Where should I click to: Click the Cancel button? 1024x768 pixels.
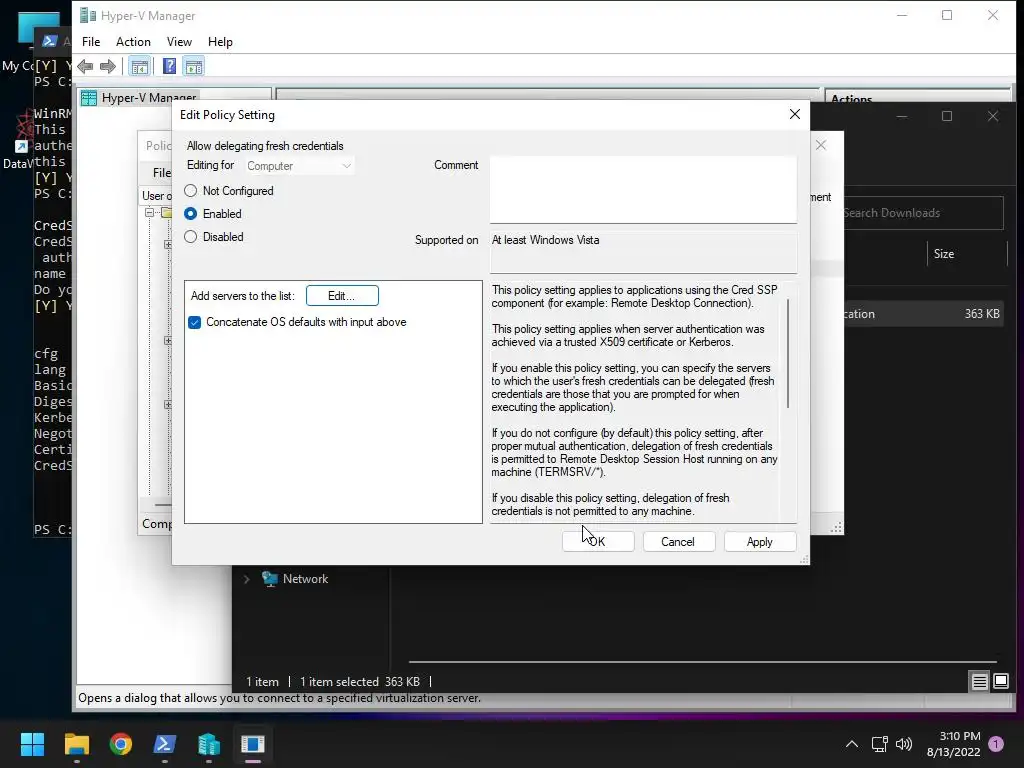coord(679,541)
